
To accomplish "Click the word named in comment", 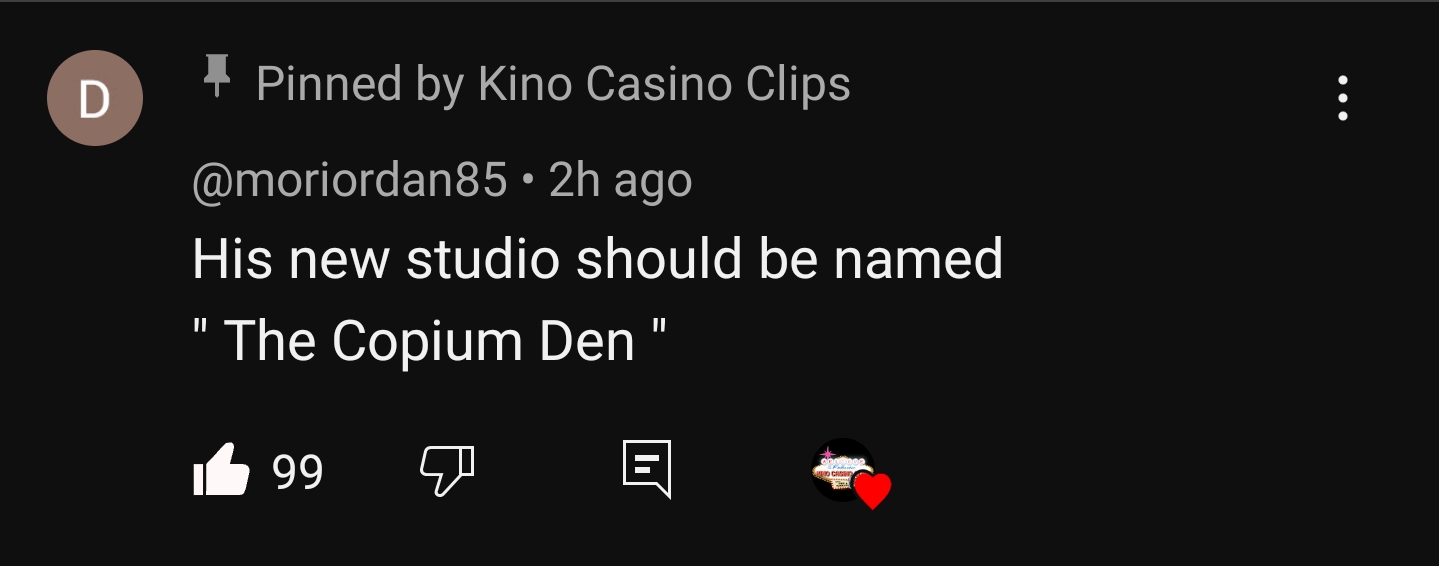I will click(918, 261).
